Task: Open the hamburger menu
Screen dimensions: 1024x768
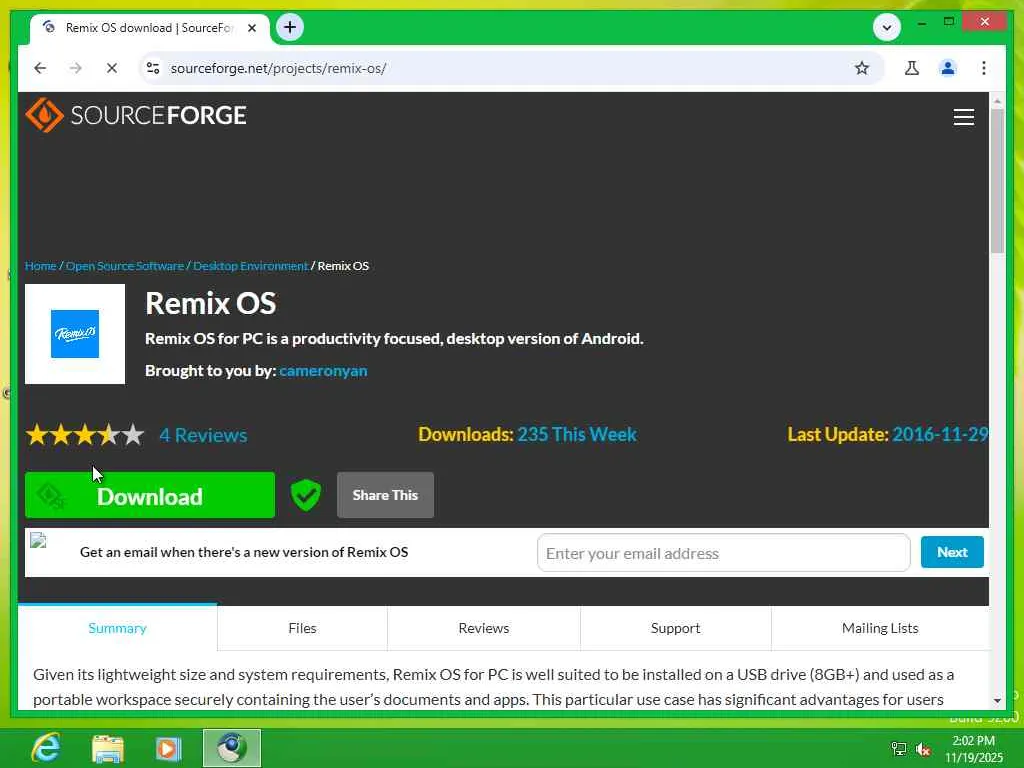Action: click(x=963, y=117)
